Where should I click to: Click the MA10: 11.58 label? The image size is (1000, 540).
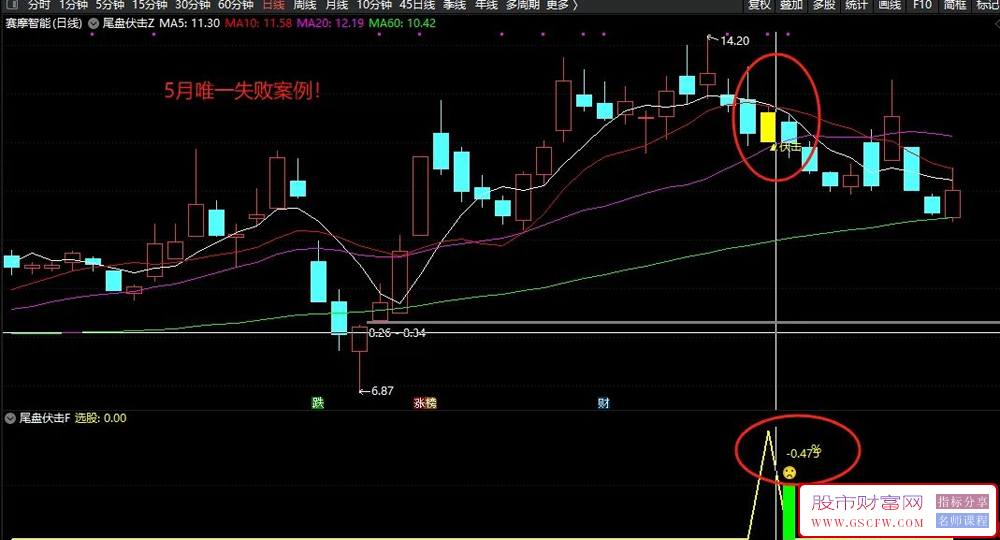coord(258,23)
